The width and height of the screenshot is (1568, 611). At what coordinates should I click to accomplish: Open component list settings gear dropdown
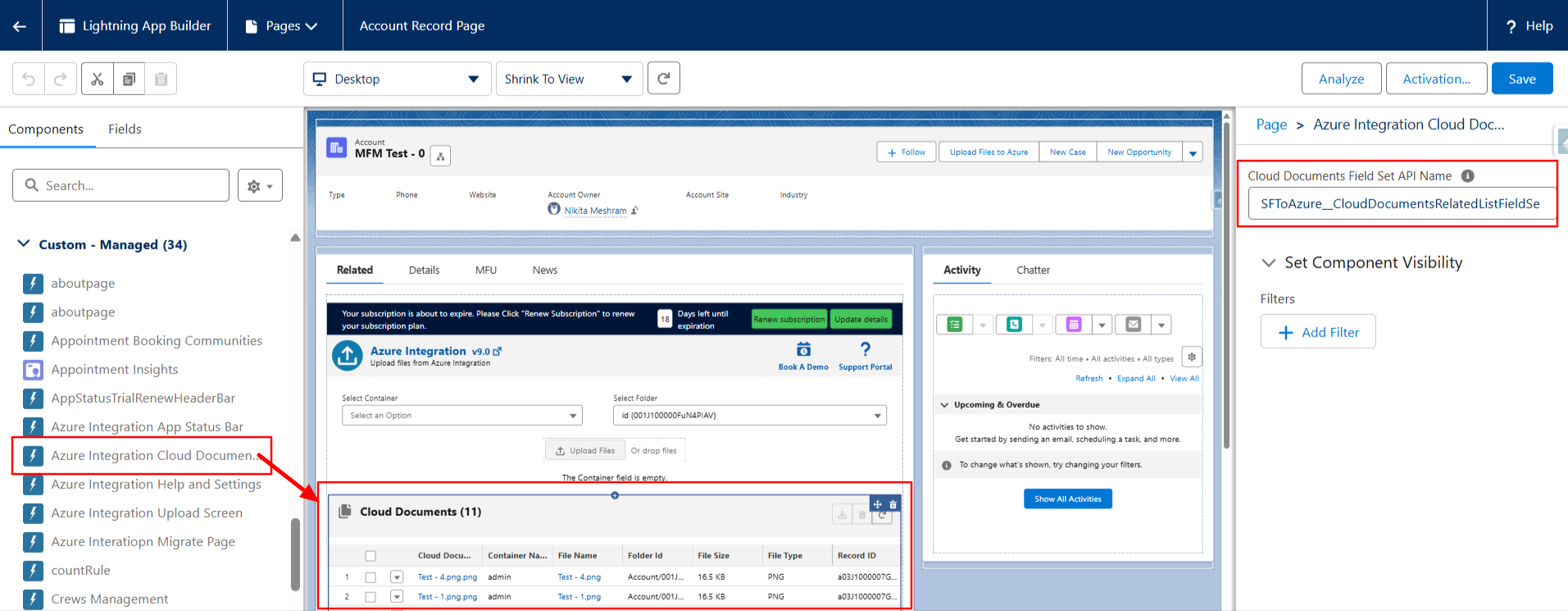(260, 185)
